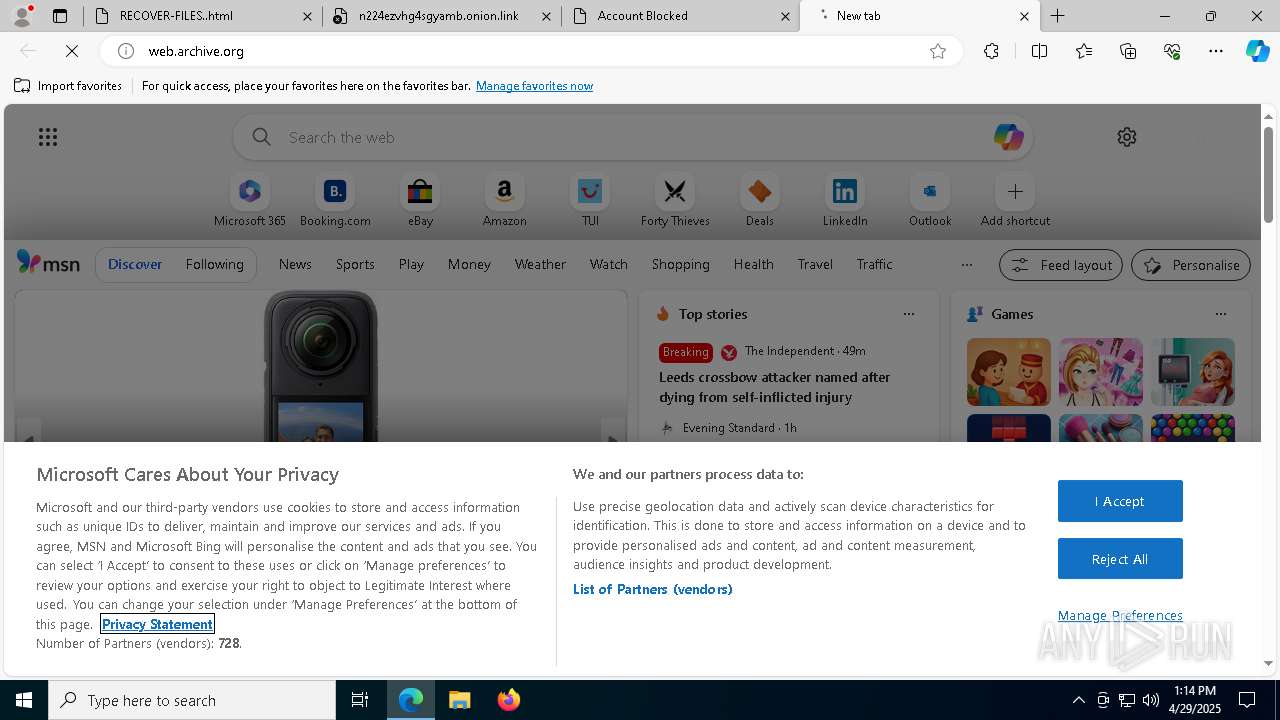Viewport: 1280px width, 720px height.
Task: Click Reject All cookies button
Action: [x=1120, y=559]
